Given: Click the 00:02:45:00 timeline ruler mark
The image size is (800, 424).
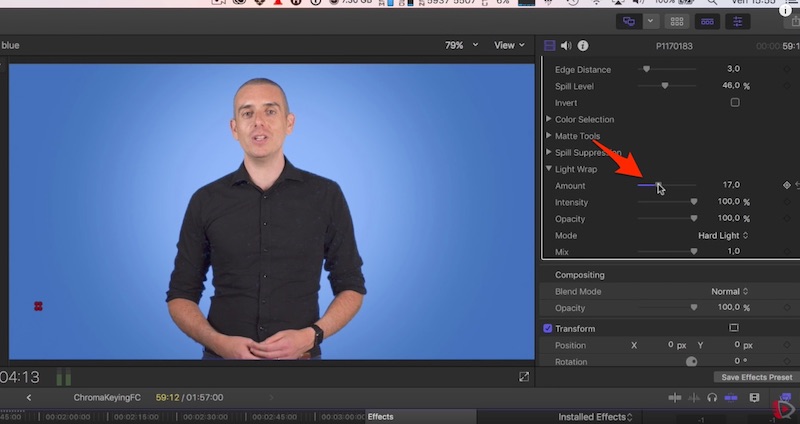Looking at the screenshot, I should [x=274, y=417].
